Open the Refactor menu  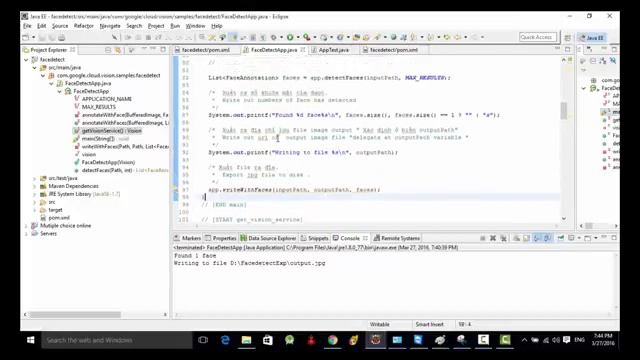(x=84, y=26)
